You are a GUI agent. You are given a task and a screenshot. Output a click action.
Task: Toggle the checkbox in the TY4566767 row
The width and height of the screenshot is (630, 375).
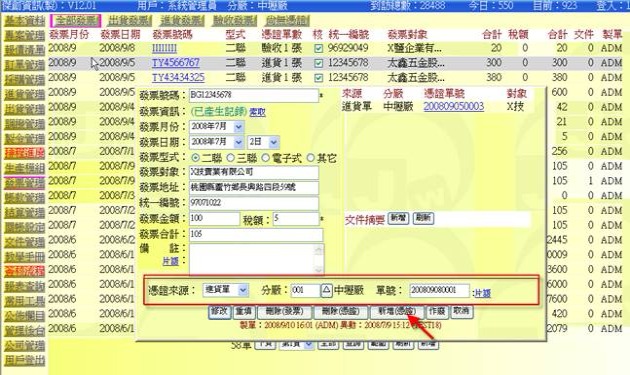pyautogui.click(x=318, y=63)
